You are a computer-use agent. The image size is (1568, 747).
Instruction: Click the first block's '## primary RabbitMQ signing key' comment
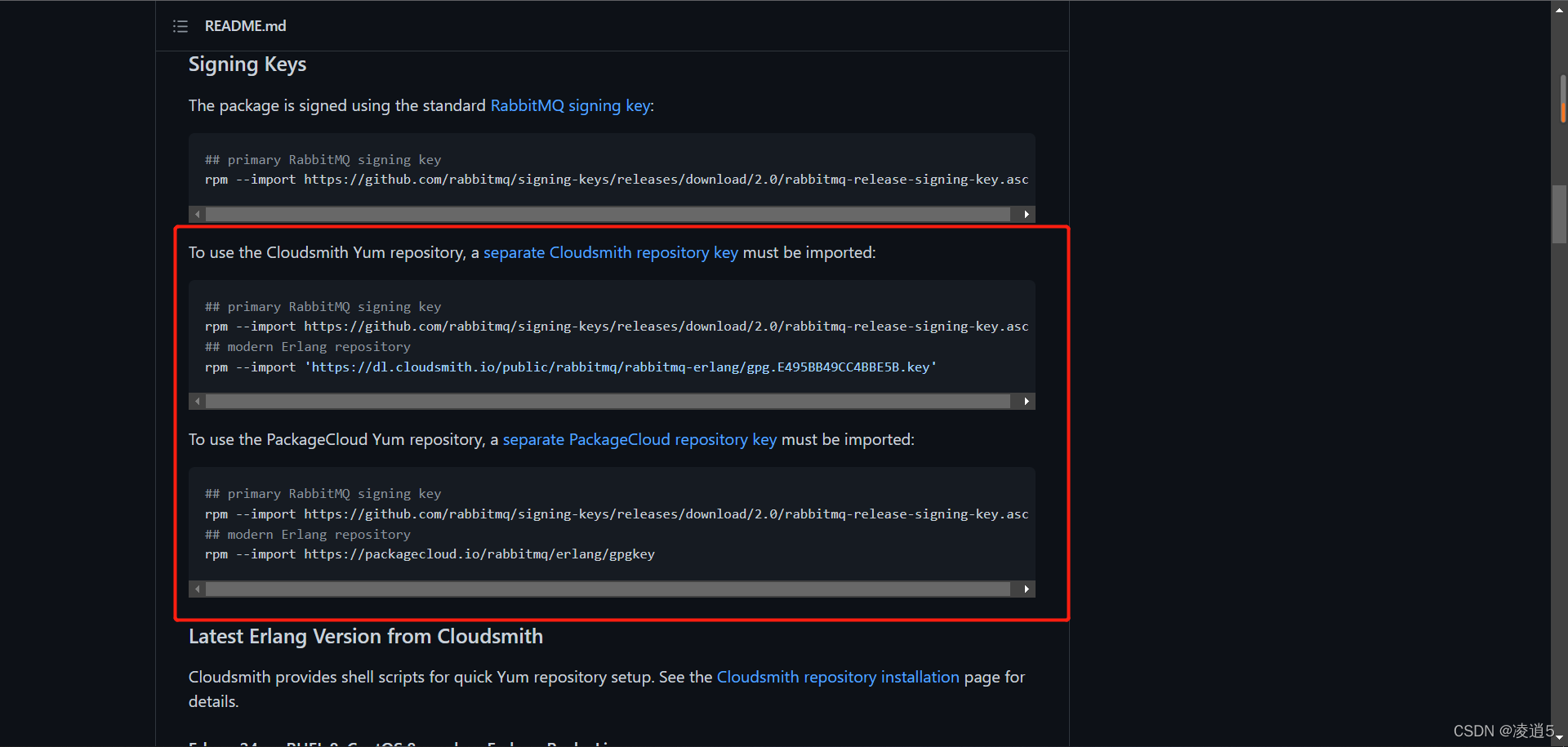click(x=323, y=160)
